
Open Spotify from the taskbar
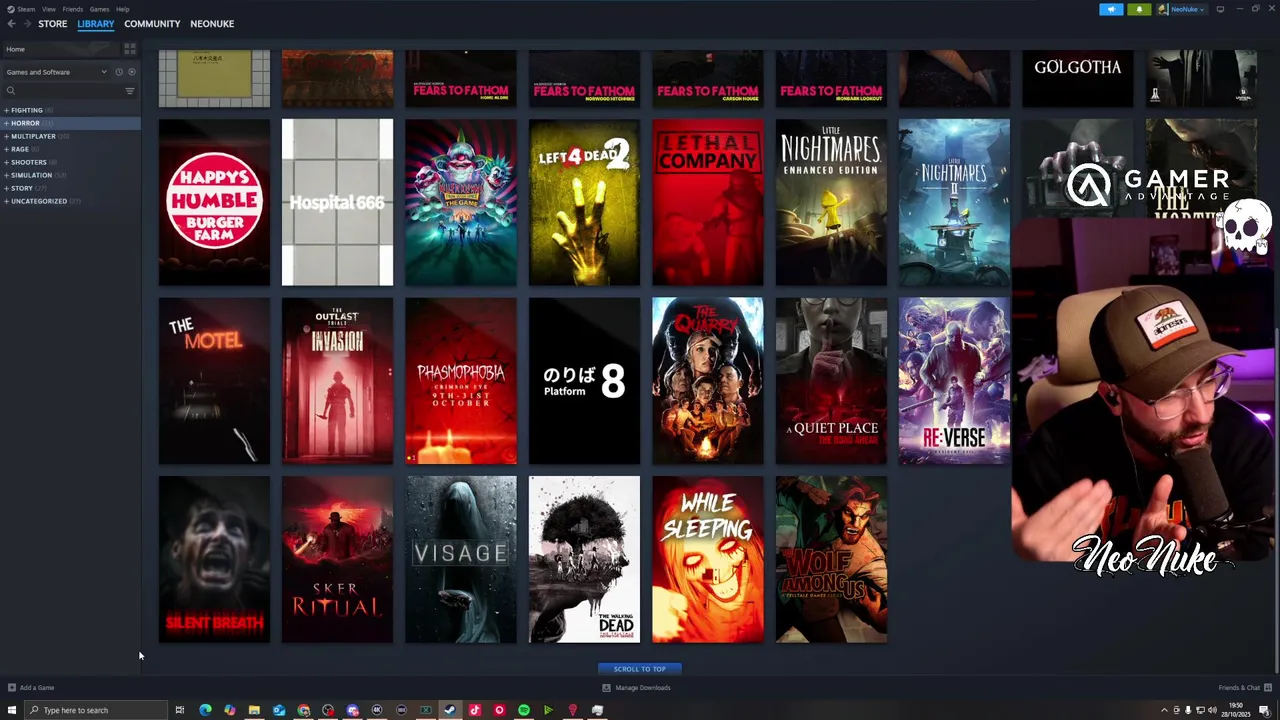point(524,710)
